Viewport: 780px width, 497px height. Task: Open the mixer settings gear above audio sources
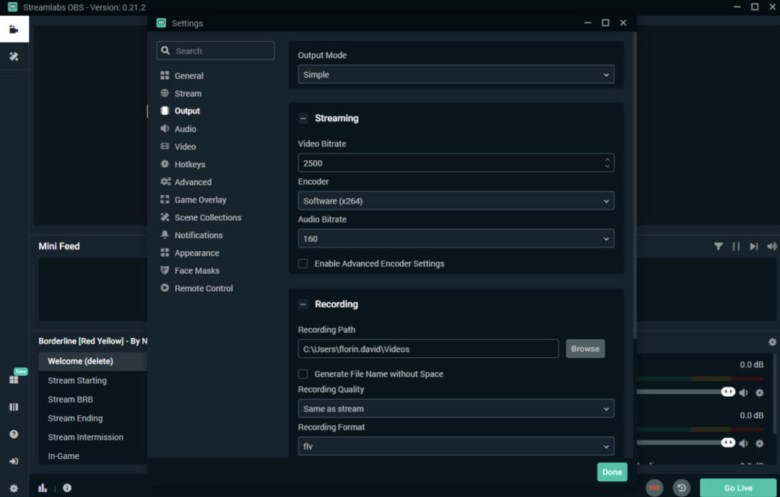[x=772, y=342]
